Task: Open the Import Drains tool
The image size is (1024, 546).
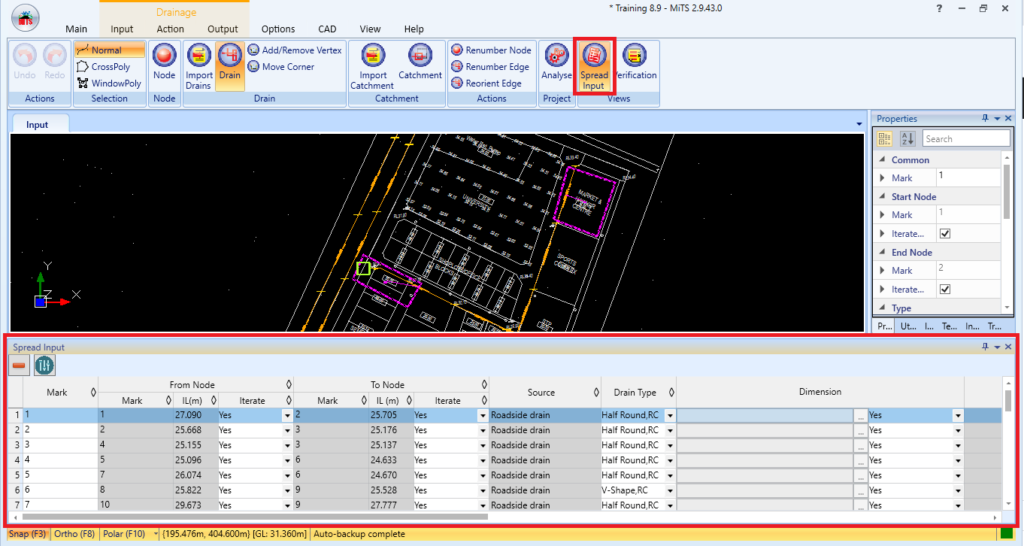Action: (199, 67)
